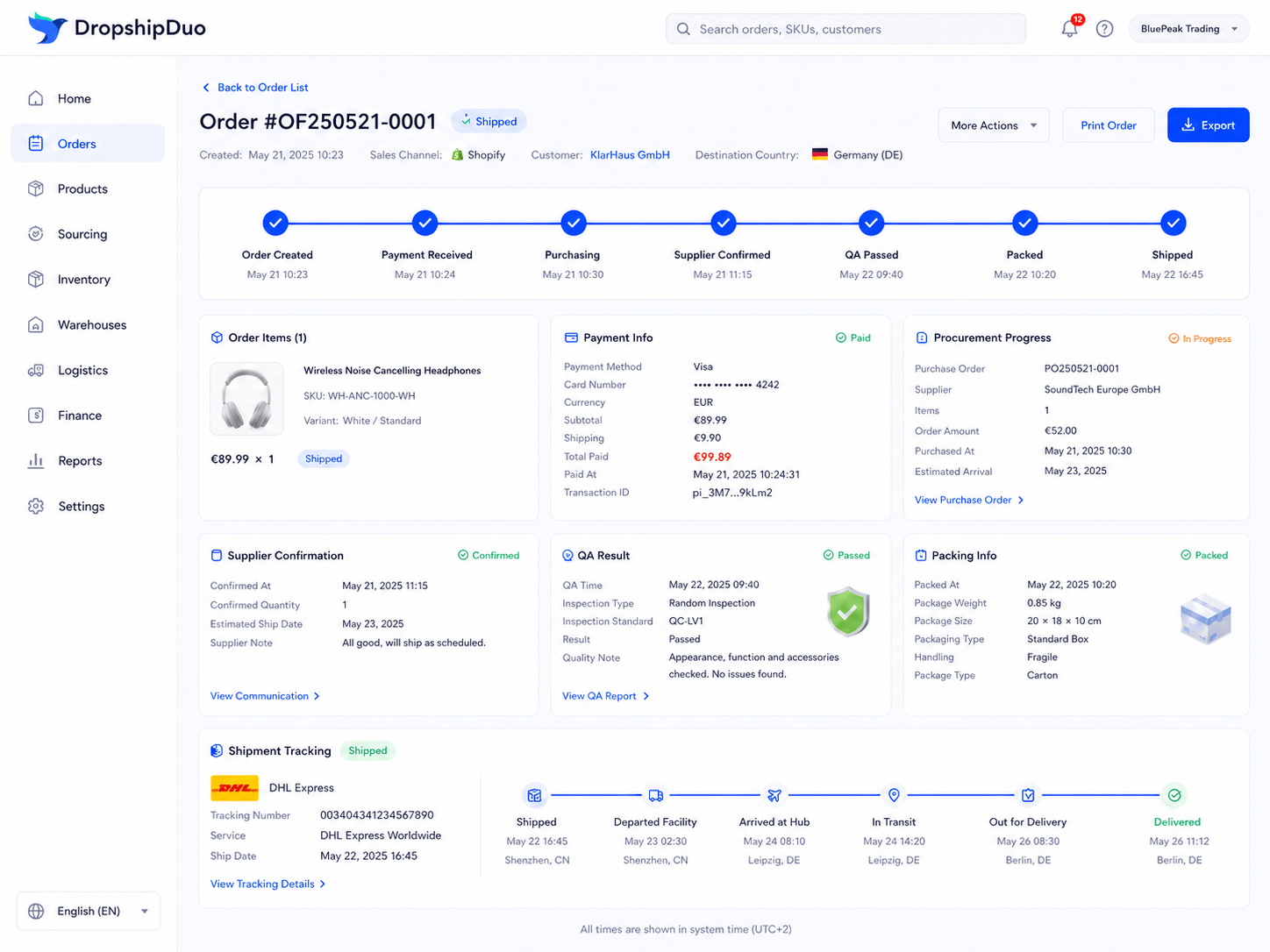Expand the More Actions dropdown
Viewport: 1270px width, 952px height.
[994, 125]
